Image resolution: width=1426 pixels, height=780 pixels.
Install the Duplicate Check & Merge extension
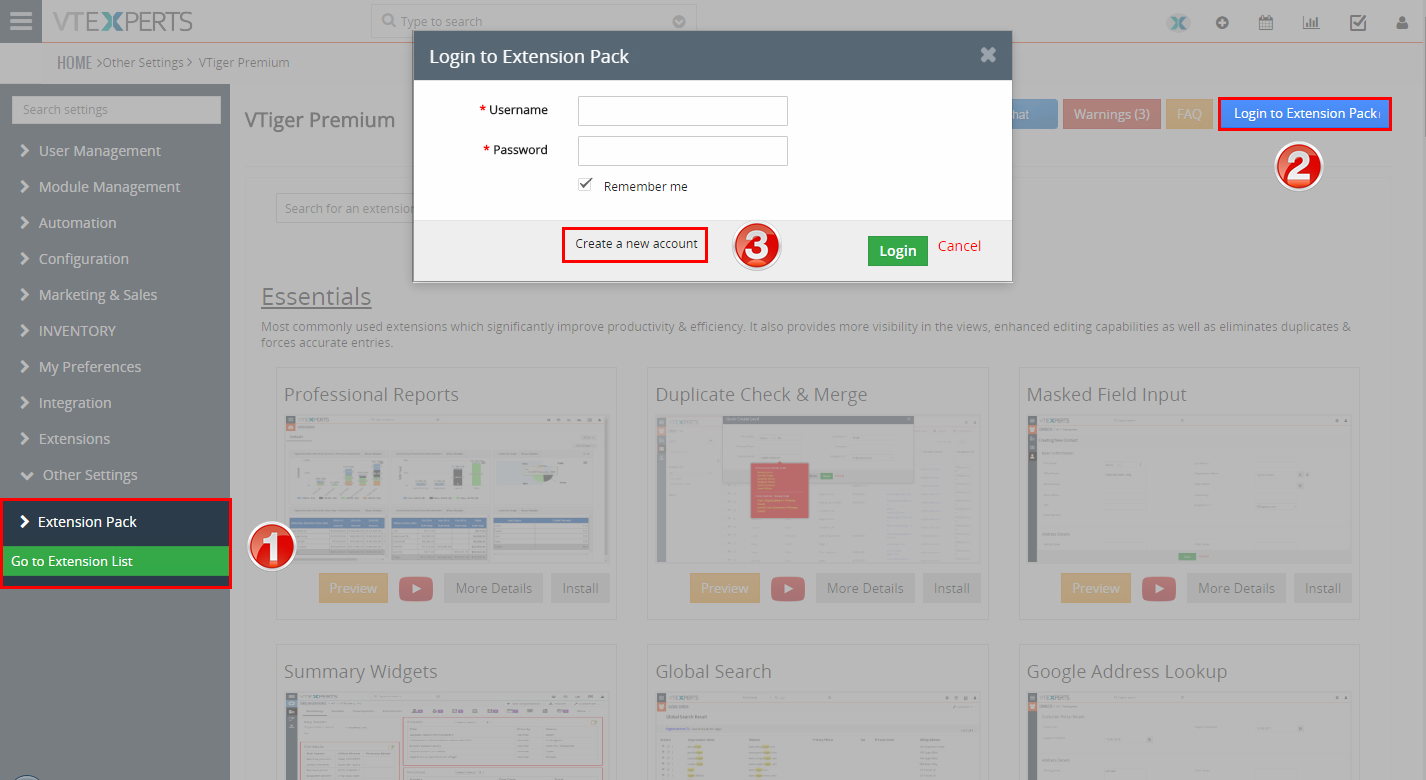tap(952, 588)
